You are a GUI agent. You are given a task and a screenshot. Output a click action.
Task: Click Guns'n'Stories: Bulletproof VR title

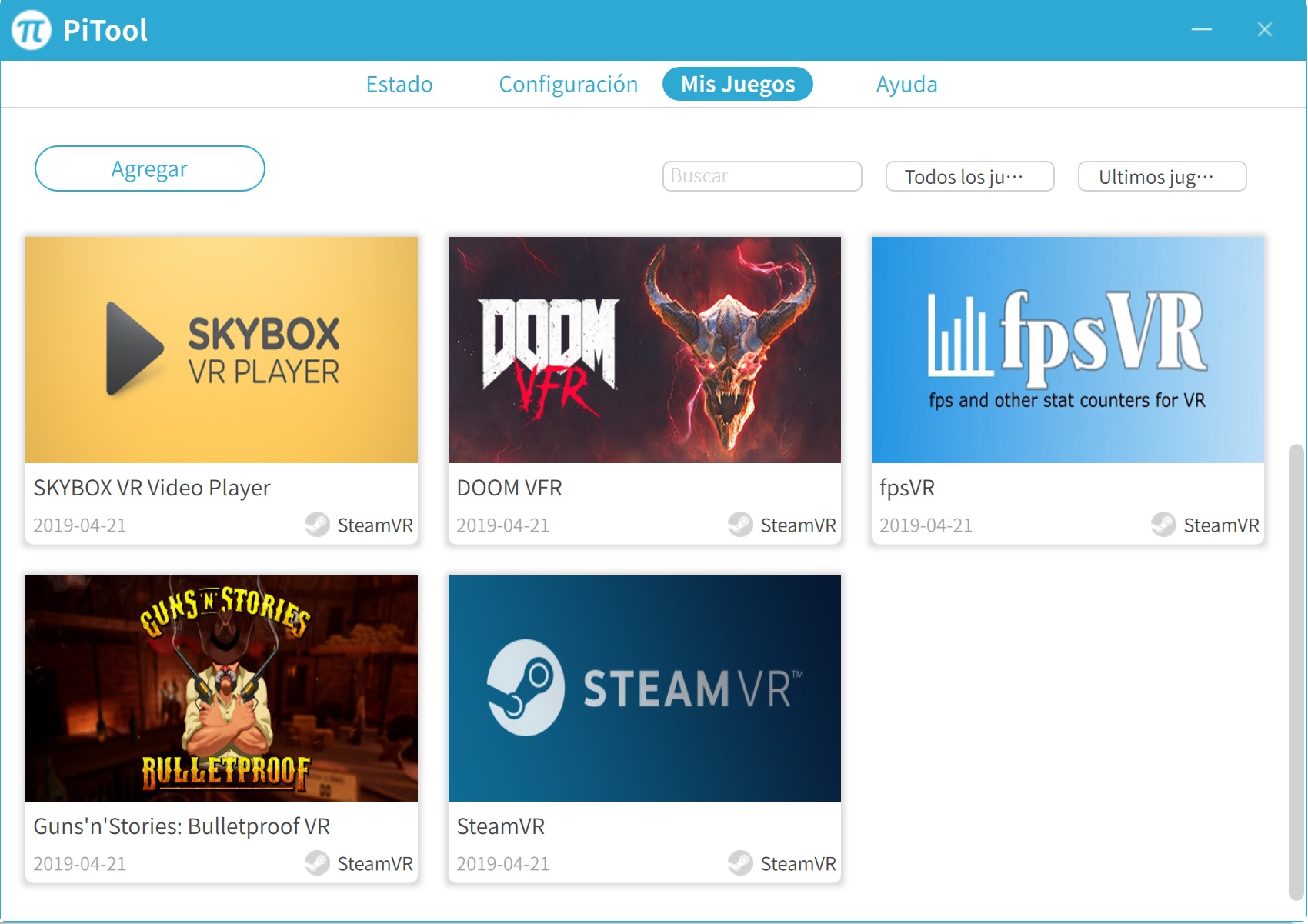182,826
